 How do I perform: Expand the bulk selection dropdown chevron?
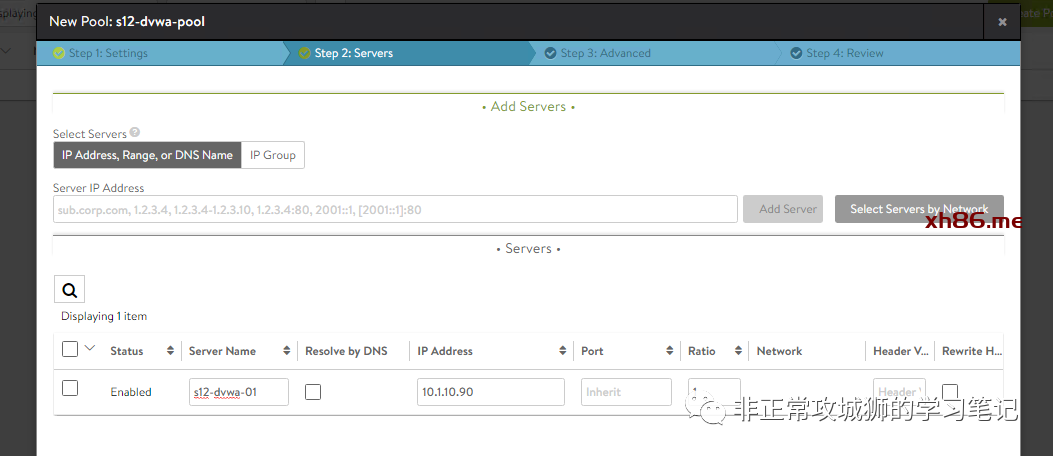tap(90, 349)
